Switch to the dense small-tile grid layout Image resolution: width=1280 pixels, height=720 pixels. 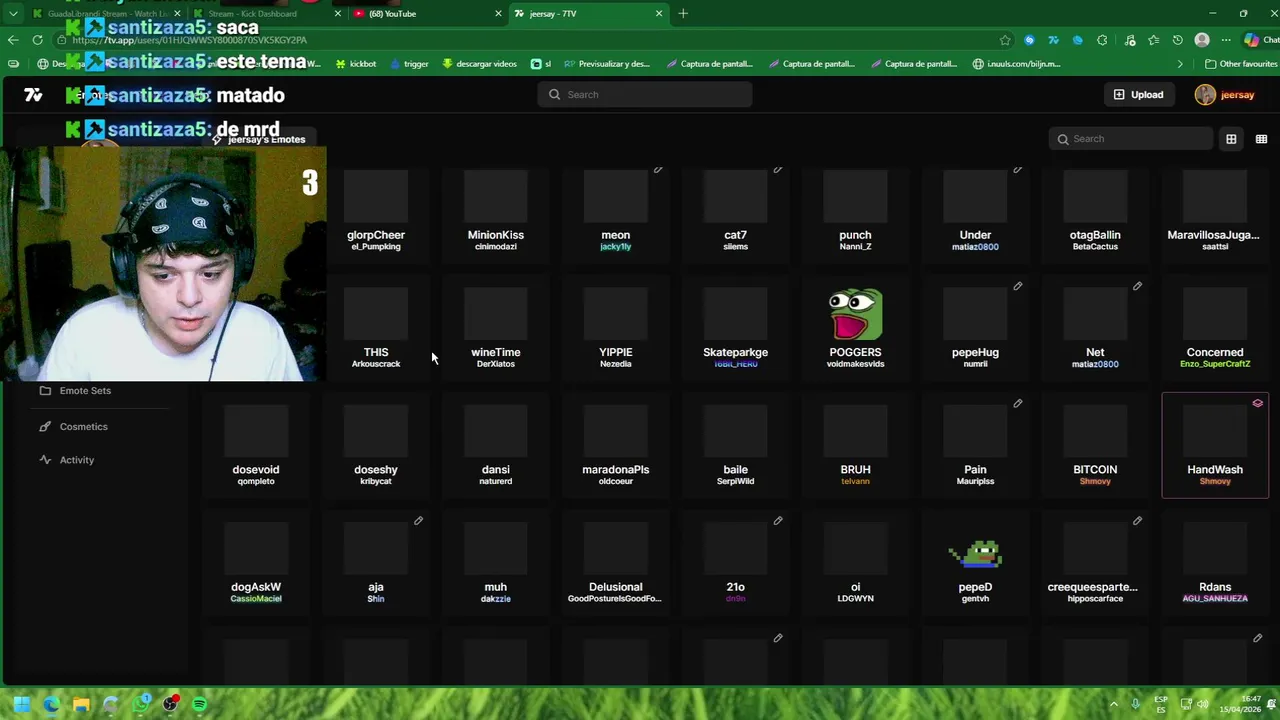coord(1261,139)
